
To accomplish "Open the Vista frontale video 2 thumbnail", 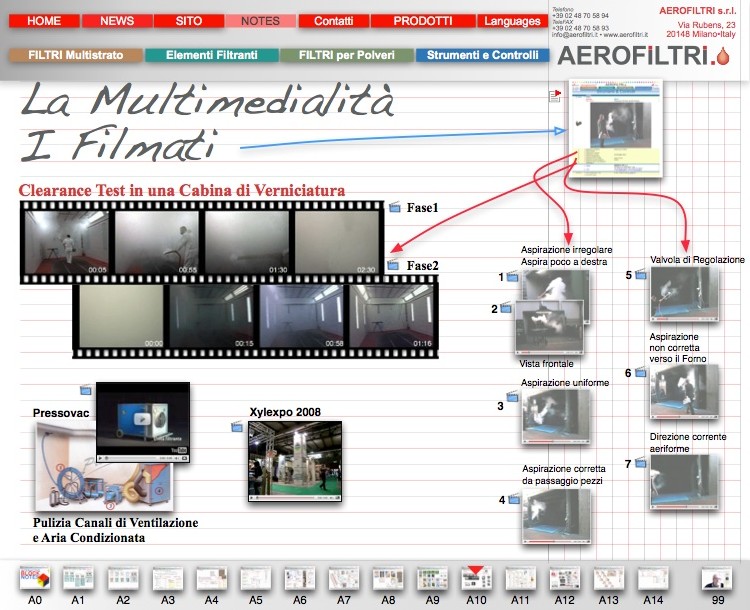I will point(550,328).
